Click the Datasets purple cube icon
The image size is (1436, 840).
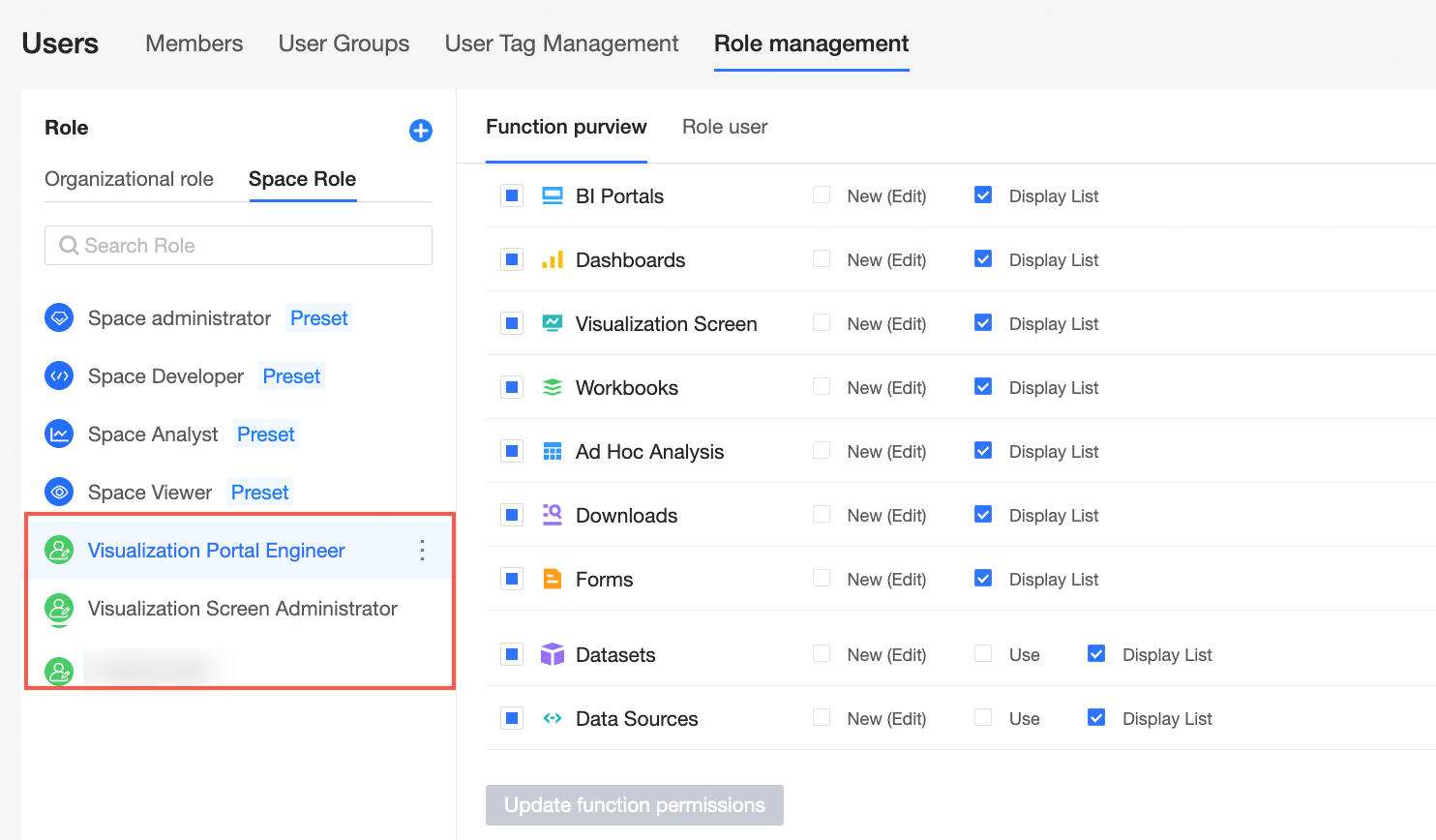pos(553,654)
